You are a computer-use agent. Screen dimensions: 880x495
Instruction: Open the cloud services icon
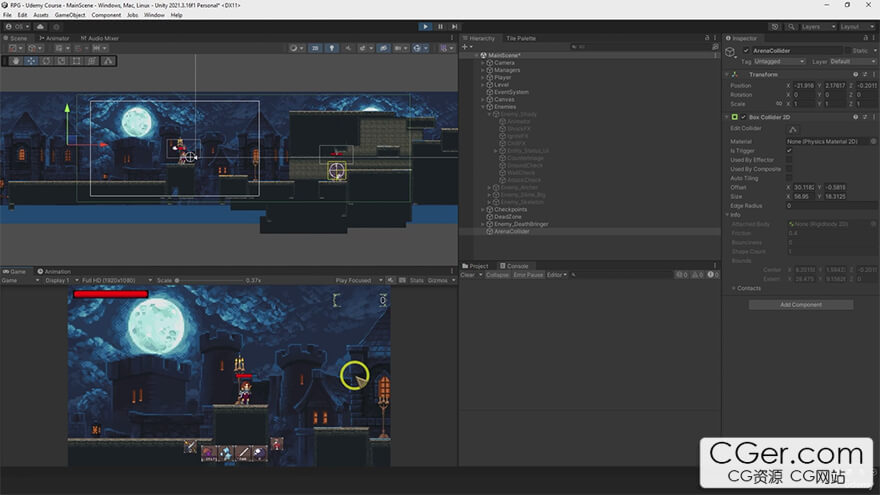[x=40, y=26]
